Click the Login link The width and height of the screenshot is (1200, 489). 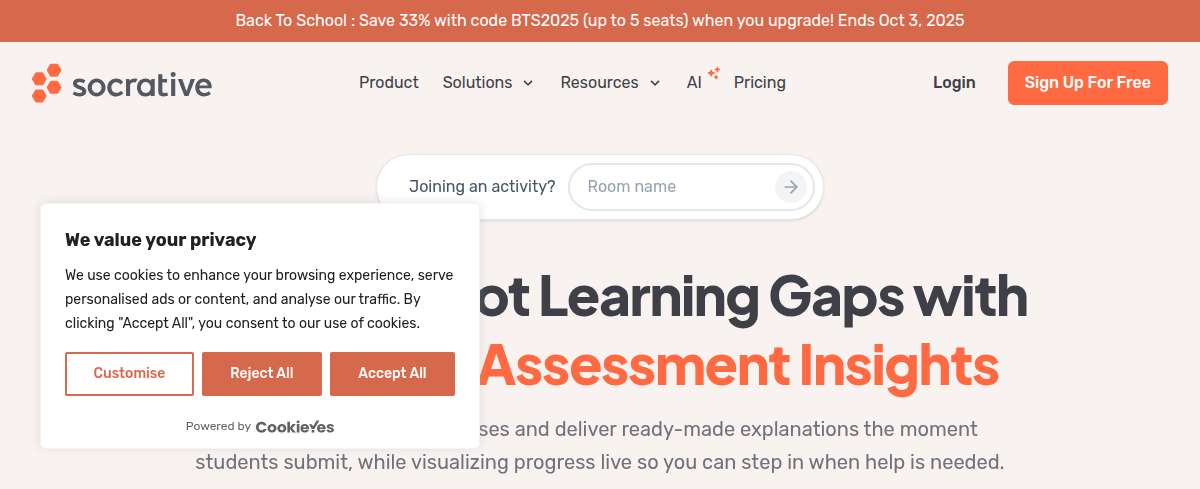point(954,83)
